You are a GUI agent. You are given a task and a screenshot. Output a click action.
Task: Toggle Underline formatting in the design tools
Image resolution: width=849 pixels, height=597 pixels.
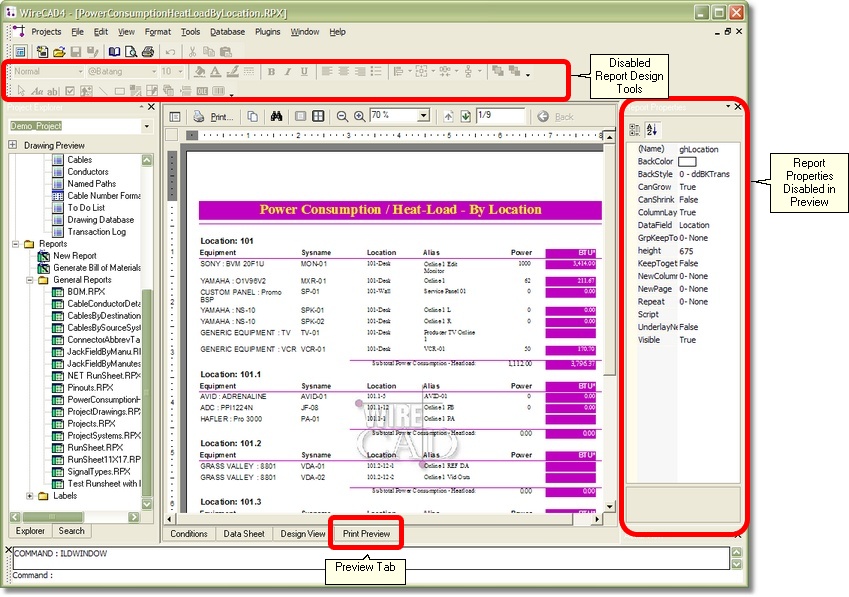(304, 71)
